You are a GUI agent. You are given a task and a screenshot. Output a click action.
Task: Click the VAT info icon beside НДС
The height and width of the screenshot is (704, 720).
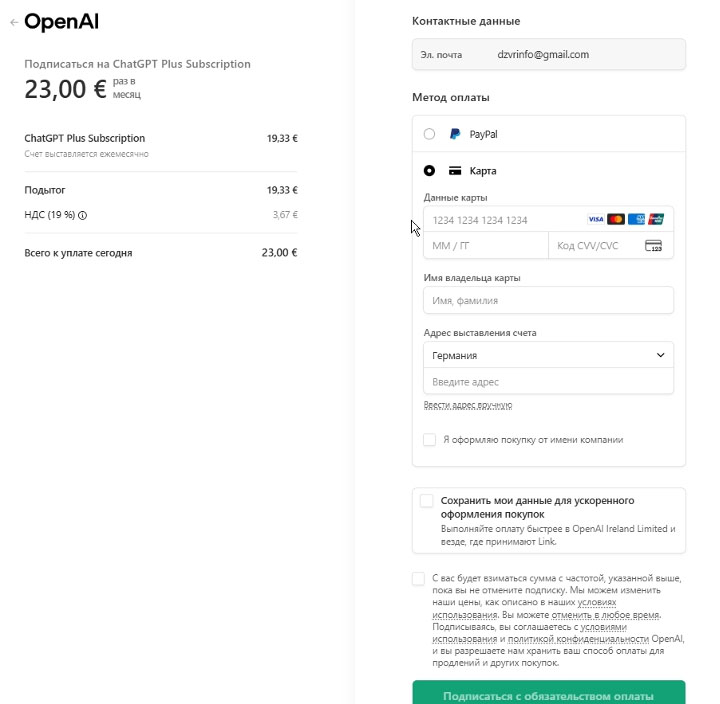[83, 215]
